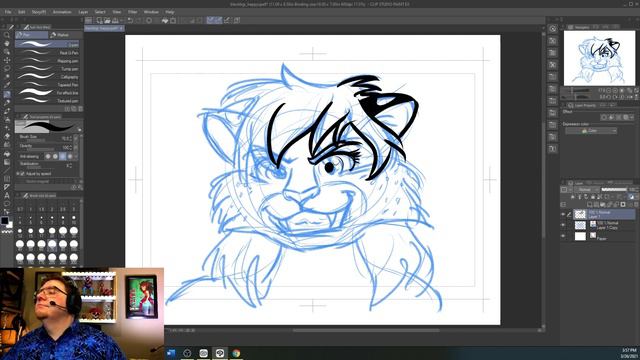Screen dimensions: 640x360
Task: Switch to the Pen sub tool tab
Action: 31,35
